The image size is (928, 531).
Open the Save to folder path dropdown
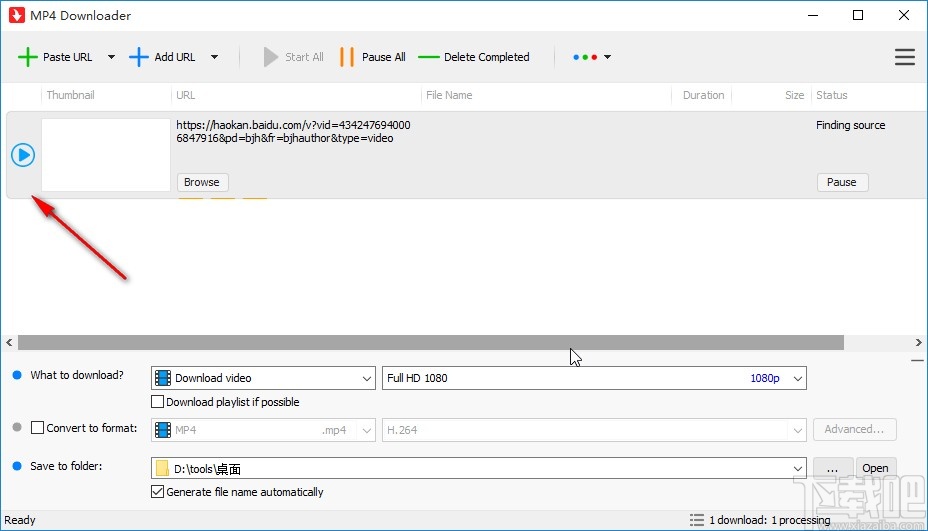tap(797, 469)
